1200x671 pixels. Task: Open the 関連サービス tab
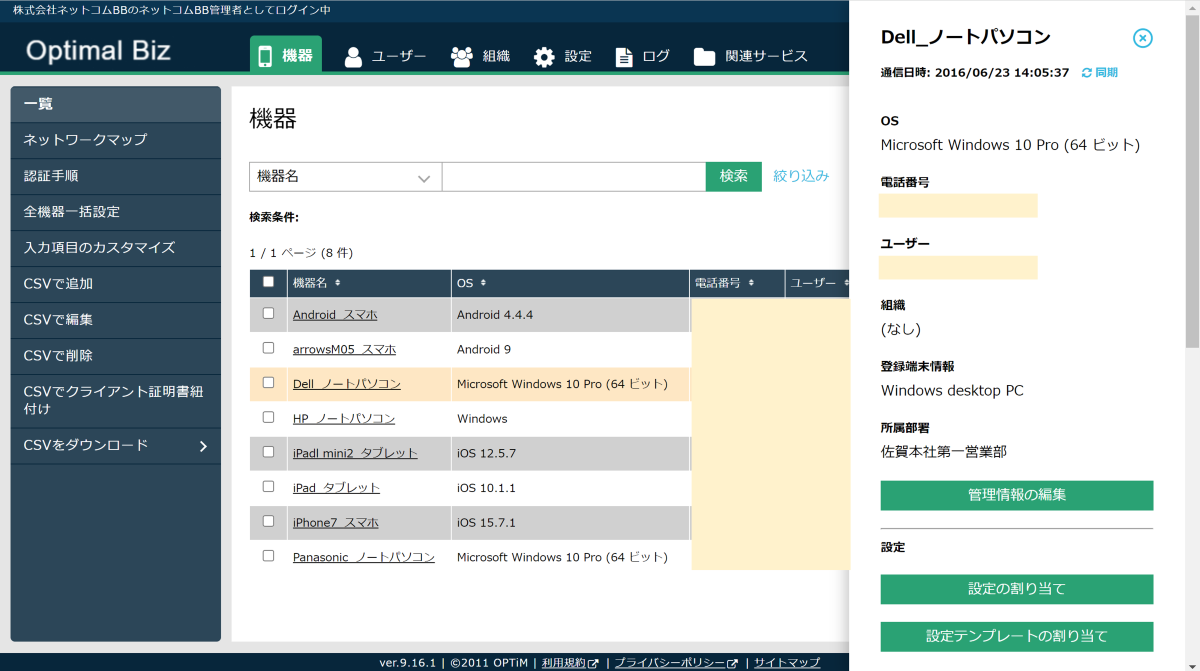pyautogui.click(x=750, y=56)
